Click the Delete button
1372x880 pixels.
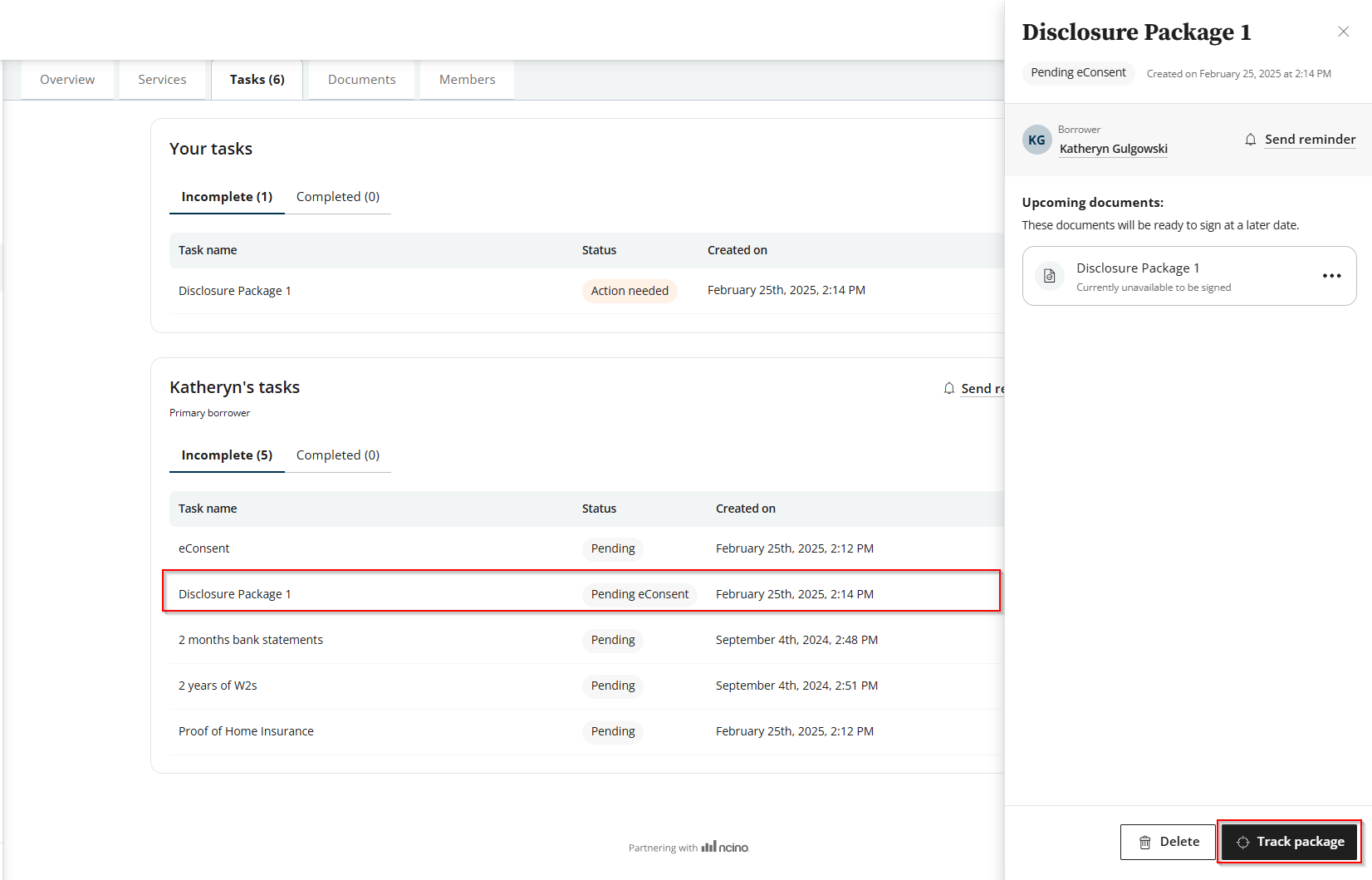click(x=1168, y=842)
